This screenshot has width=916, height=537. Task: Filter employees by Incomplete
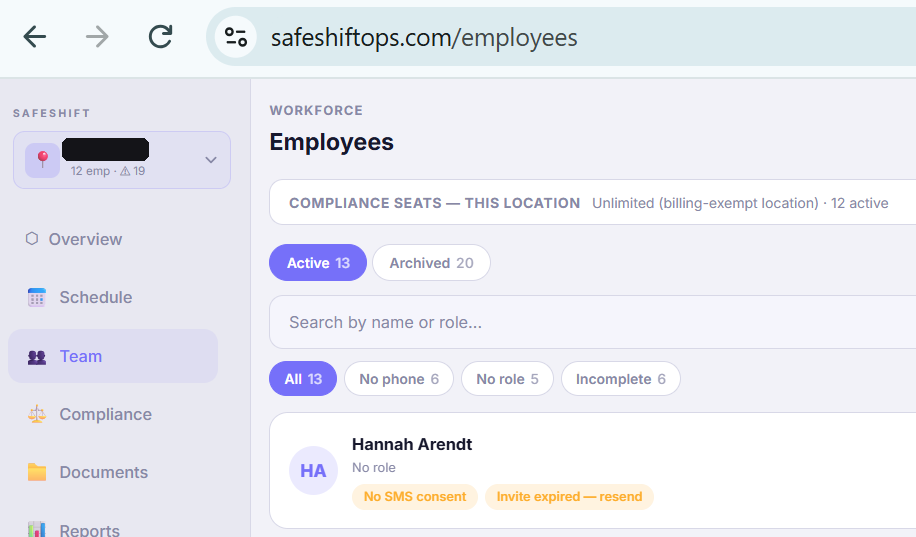click(x=620, y=379)
